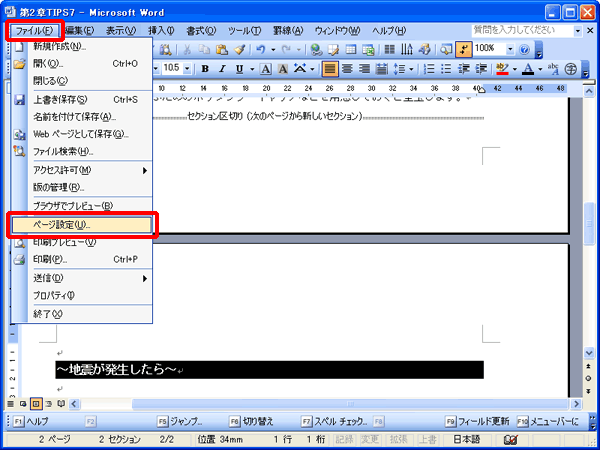Toggle right alignment
The image size is (600, 450).
pyautogui.click(x=364, y=69)
